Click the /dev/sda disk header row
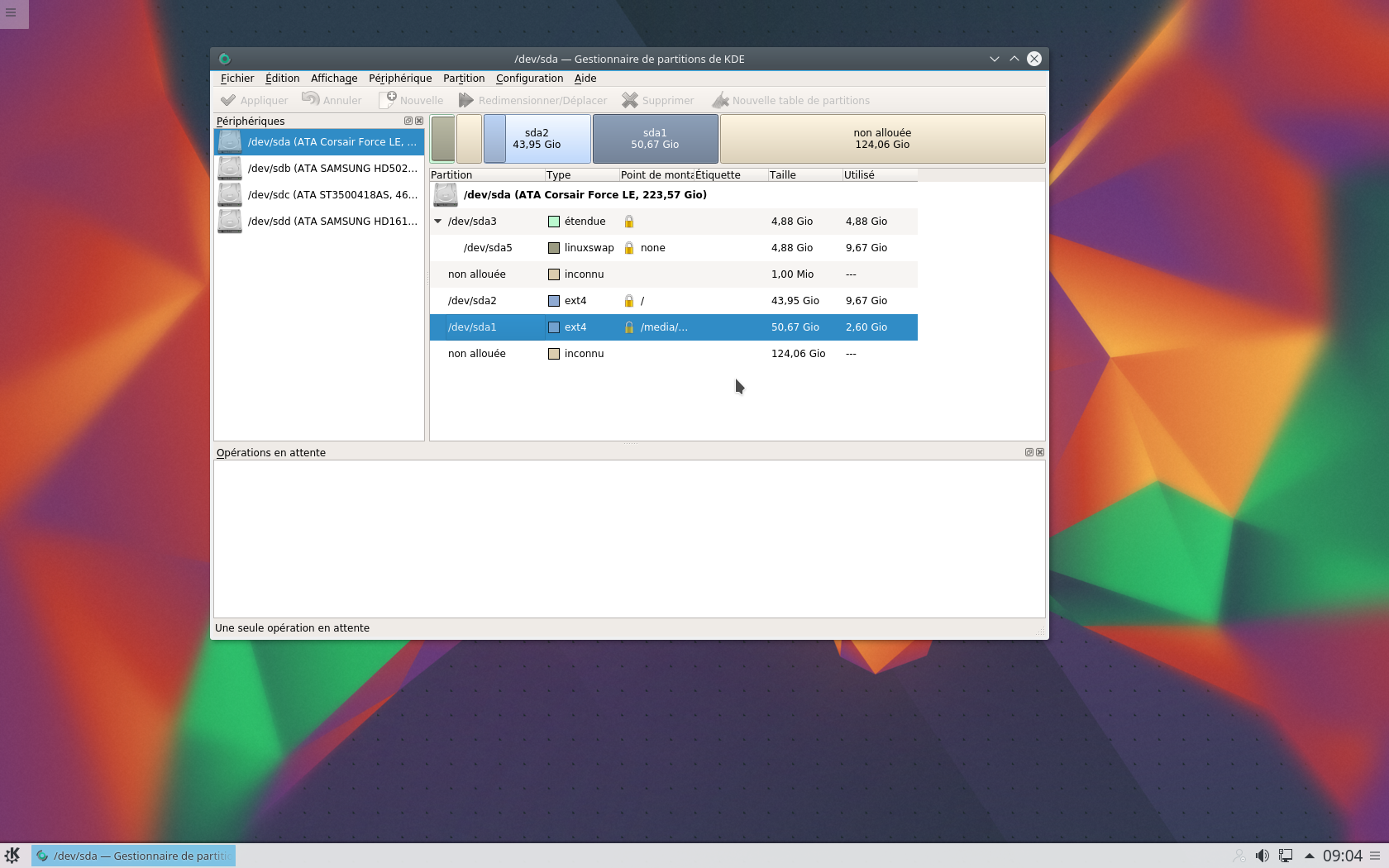The height and width of the screenshot is (868, 1389). [674, 195]
